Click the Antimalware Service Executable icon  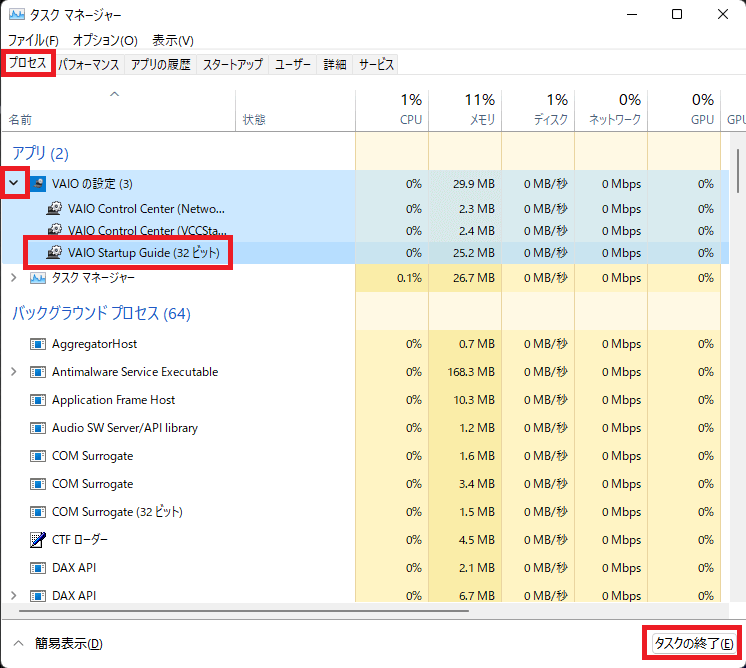pos(38,372)
